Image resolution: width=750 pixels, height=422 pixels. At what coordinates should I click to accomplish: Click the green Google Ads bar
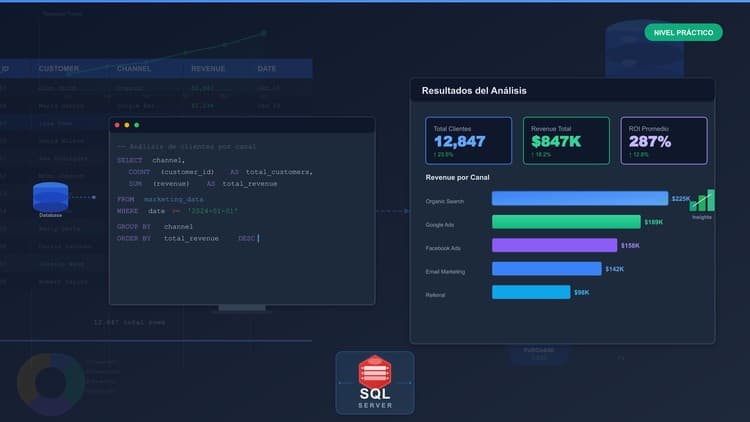pos(566,222)
